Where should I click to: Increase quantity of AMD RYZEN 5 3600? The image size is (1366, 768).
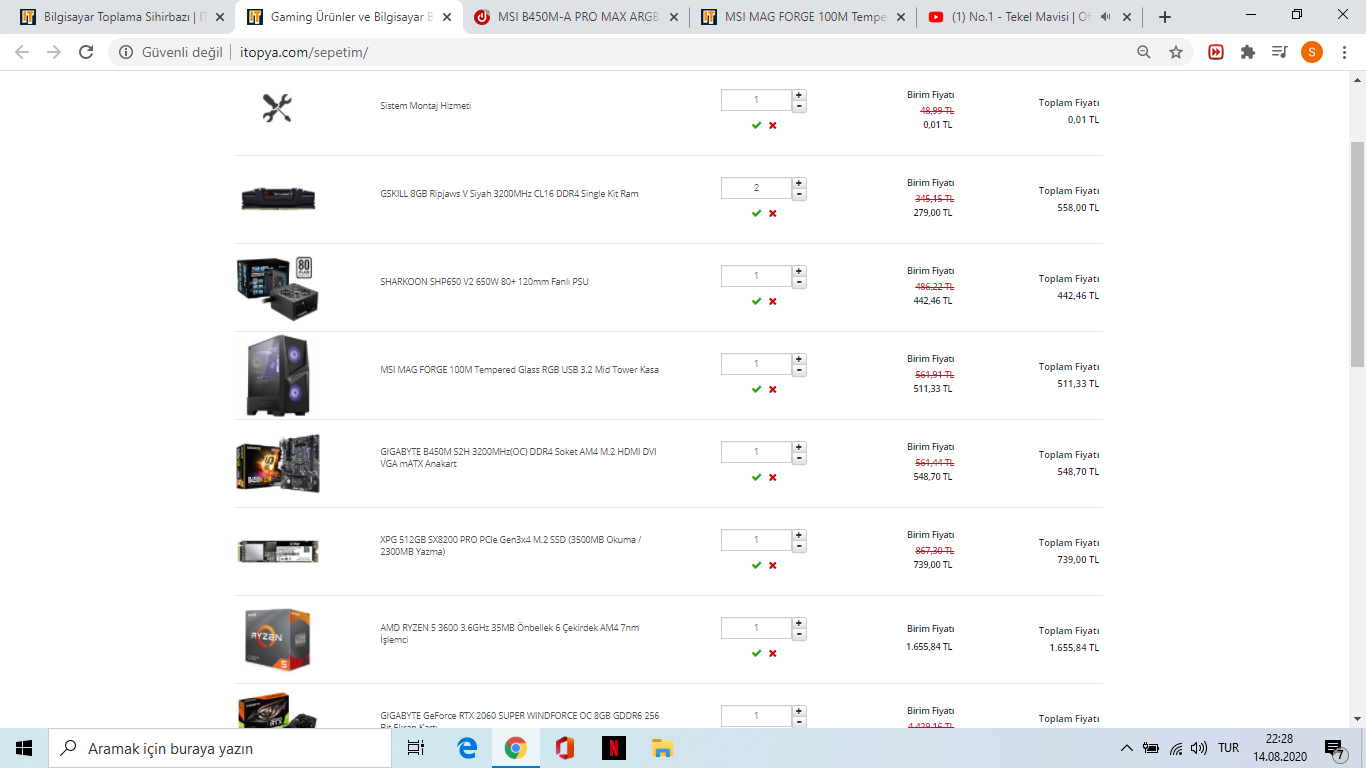[x=799, y=623]
